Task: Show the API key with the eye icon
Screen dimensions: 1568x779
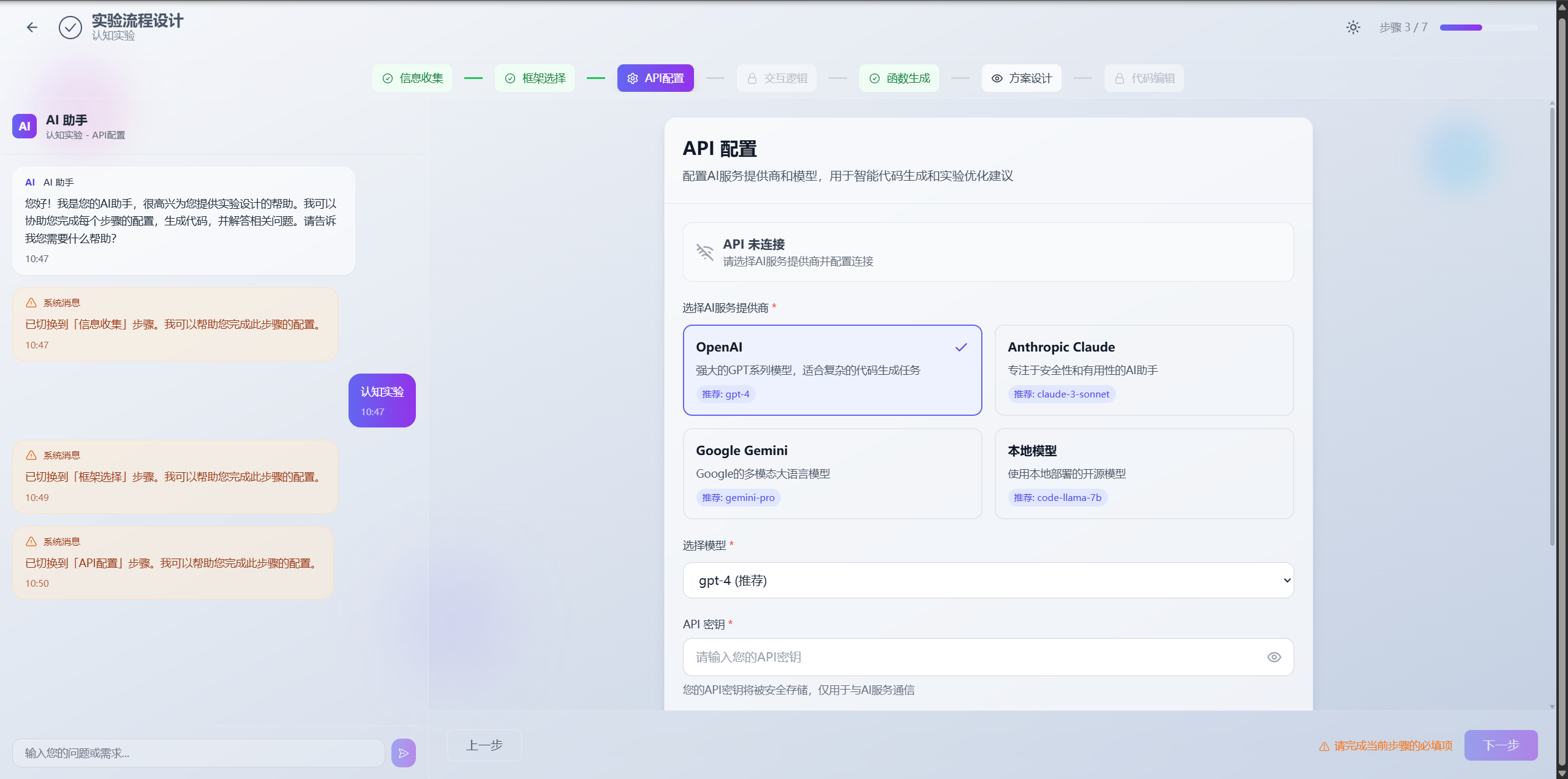Action: (x=1274, y=657)
